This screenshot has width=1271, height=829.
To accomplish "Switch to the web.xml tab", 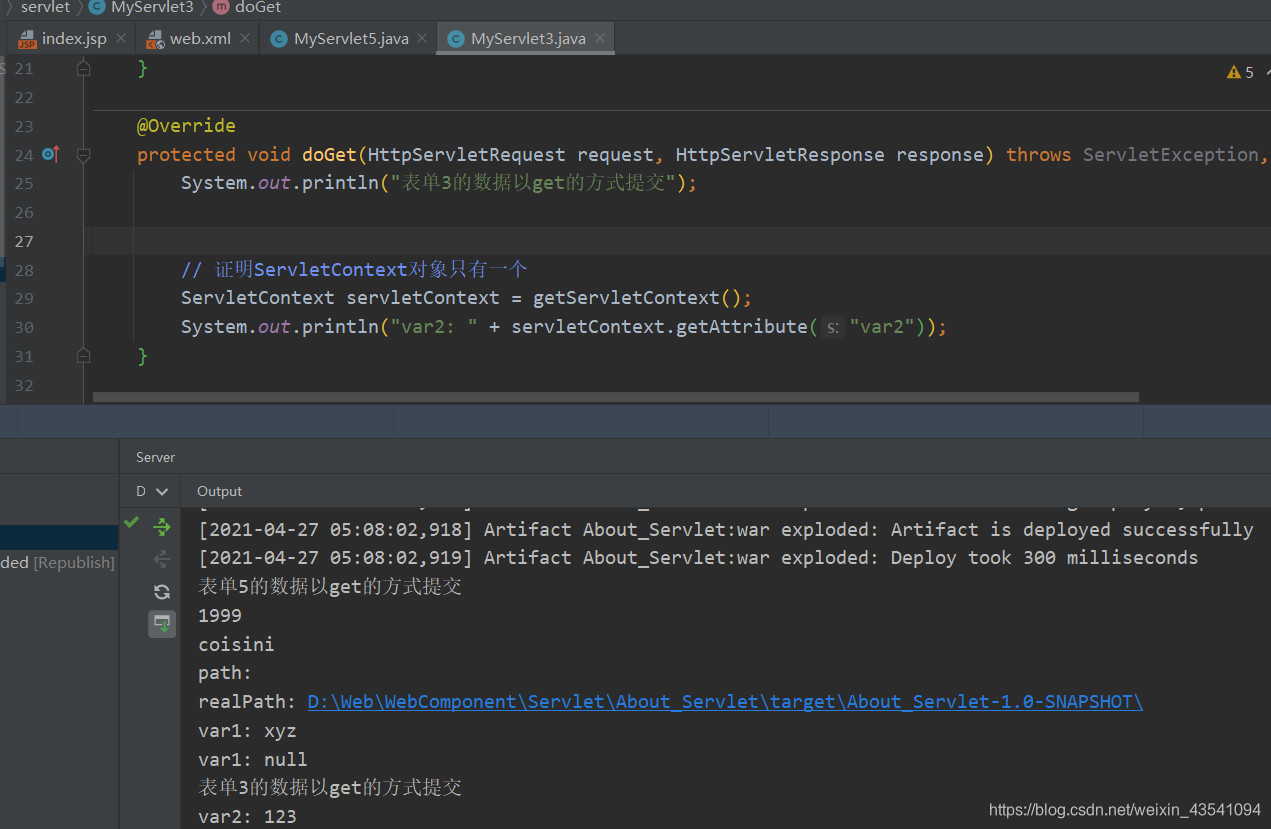I will (x=200, y=39).
